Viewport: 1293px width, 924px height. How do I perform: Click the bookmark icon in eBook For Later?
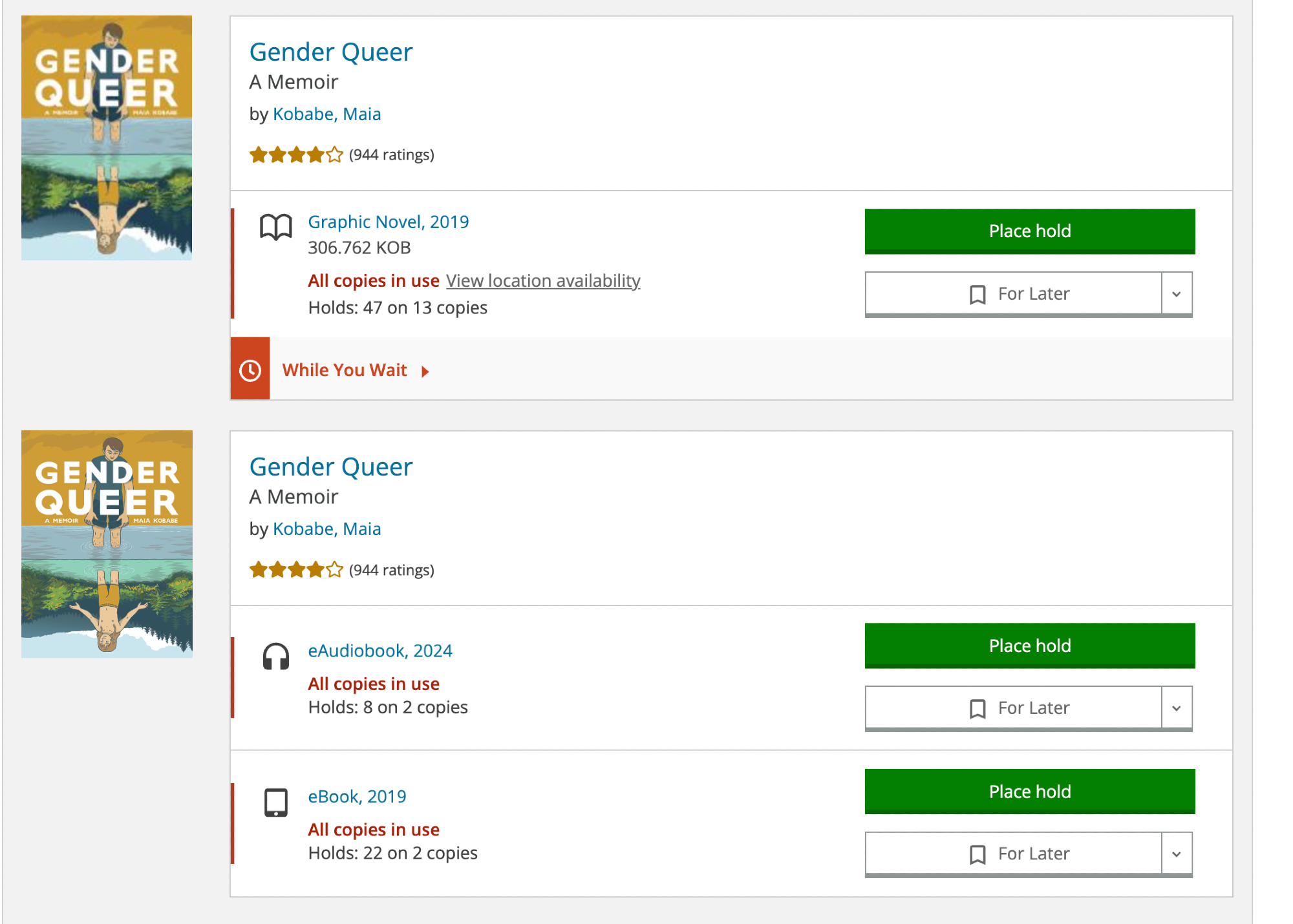[978, 854]
